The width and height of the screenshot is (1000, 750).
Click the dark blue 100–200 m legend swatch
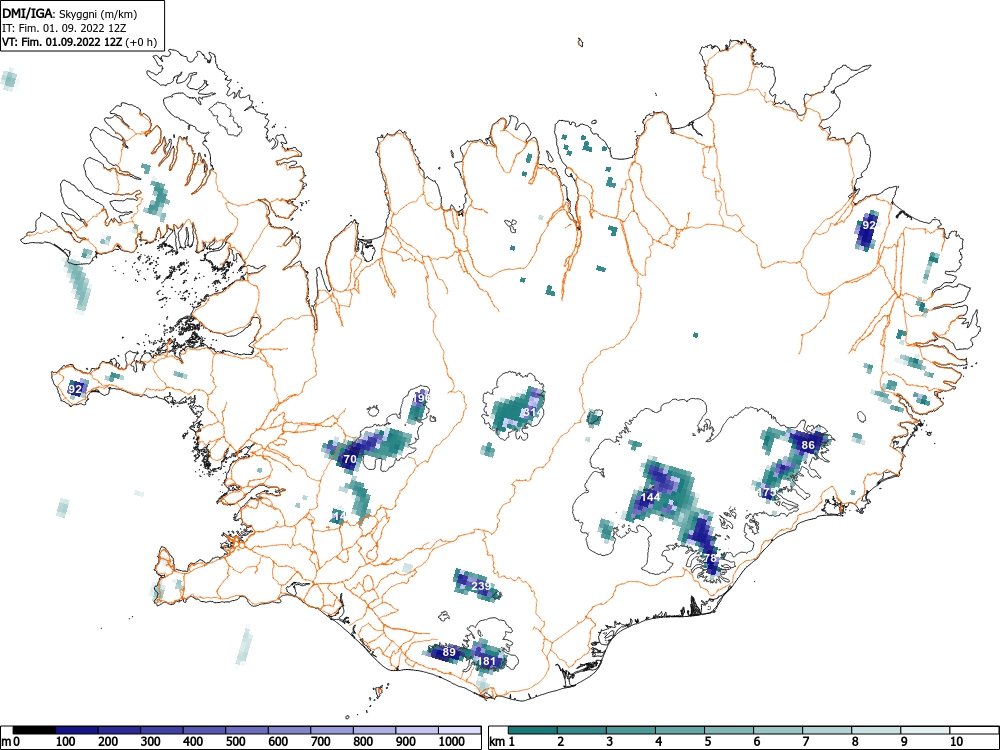(77, 730)
